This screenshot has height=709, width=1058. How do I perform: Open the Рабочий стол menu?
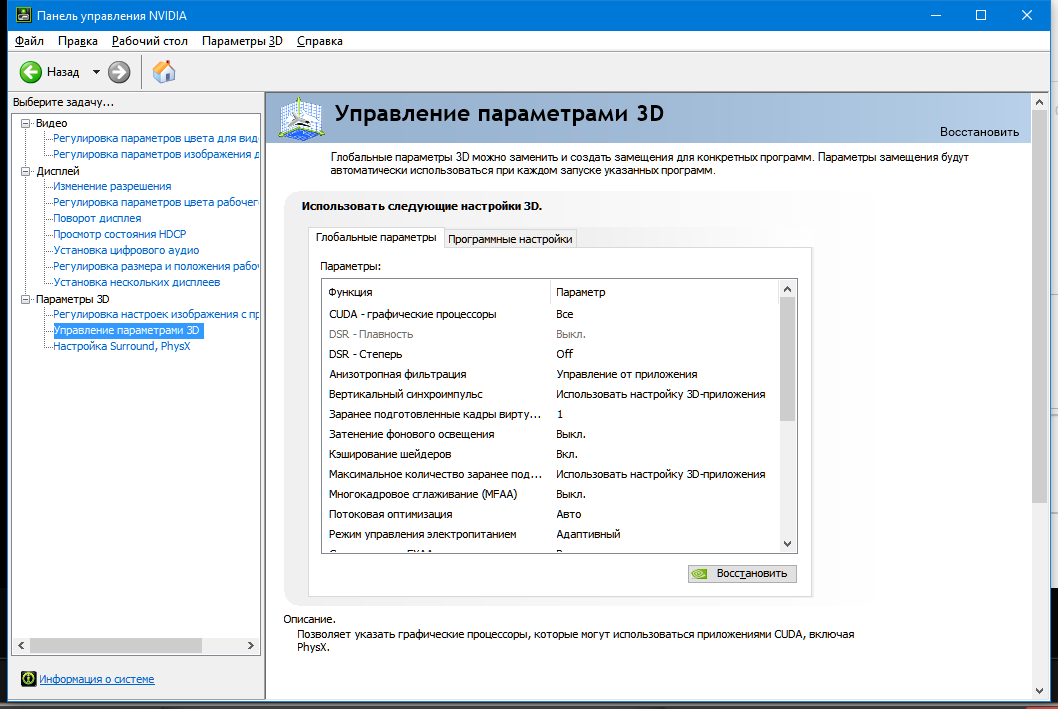[x=150, y=41]
